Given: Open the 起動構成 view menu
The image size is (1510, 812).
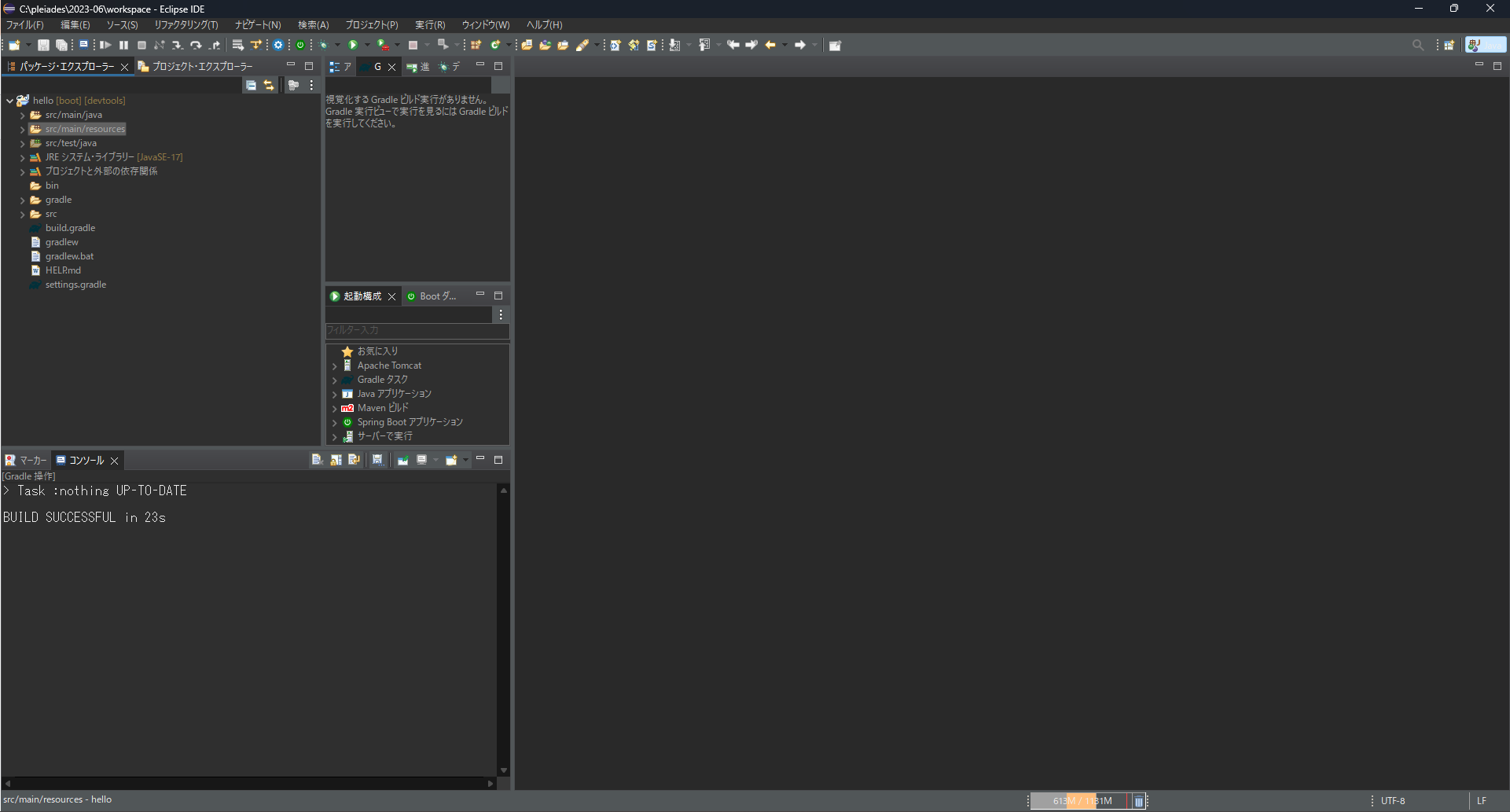Looking at the screenshot, I should tap(501, 314).
